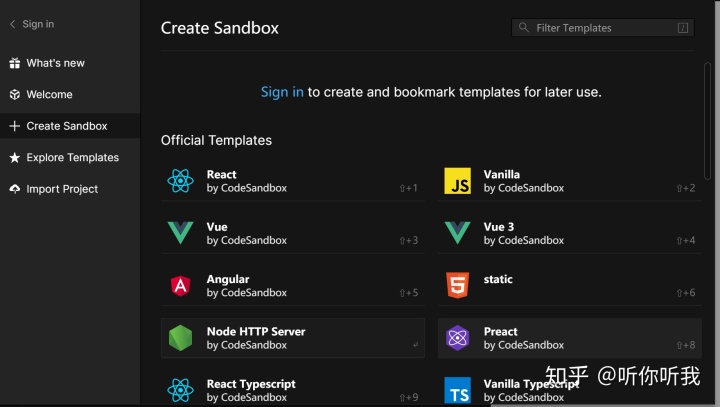This screenshot has width=720, height=407.
Task: Click the shift+8 shortcut label on Preact
Action: click(x=686, y=345)
